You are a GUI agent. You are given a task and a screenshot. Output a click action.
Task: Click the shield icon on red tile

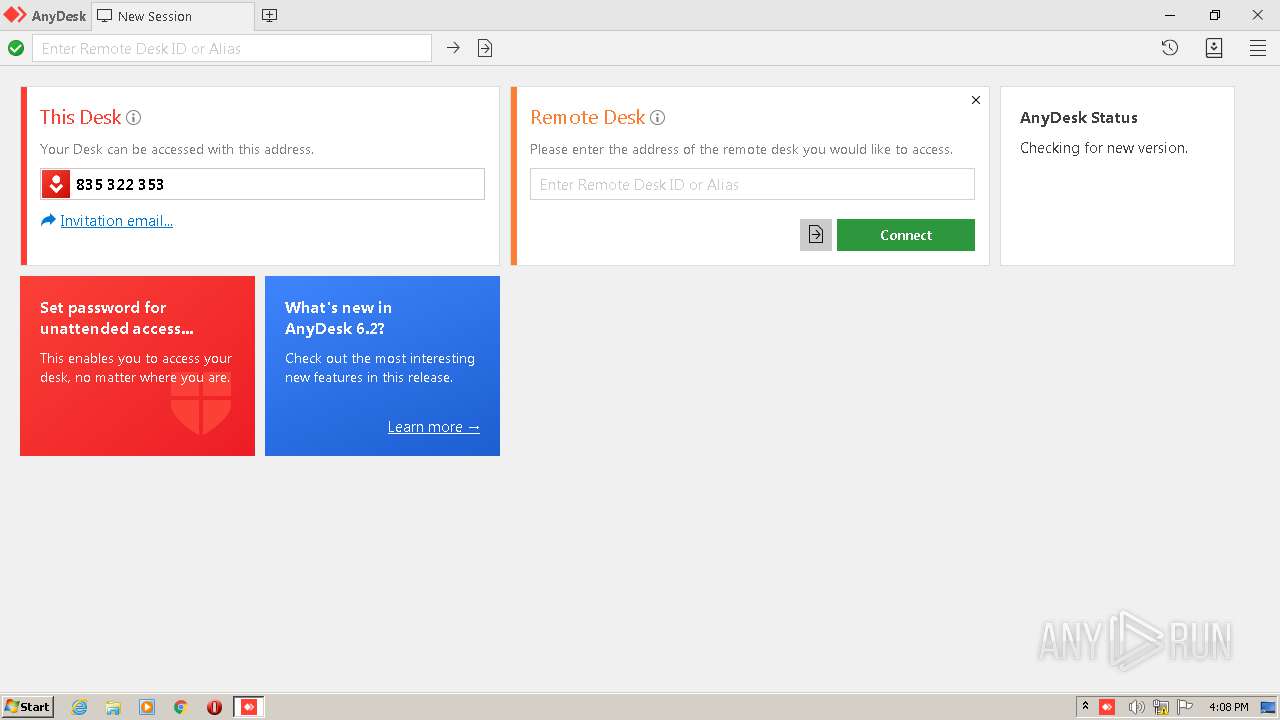pyautogui.click(x=201, y=403)
